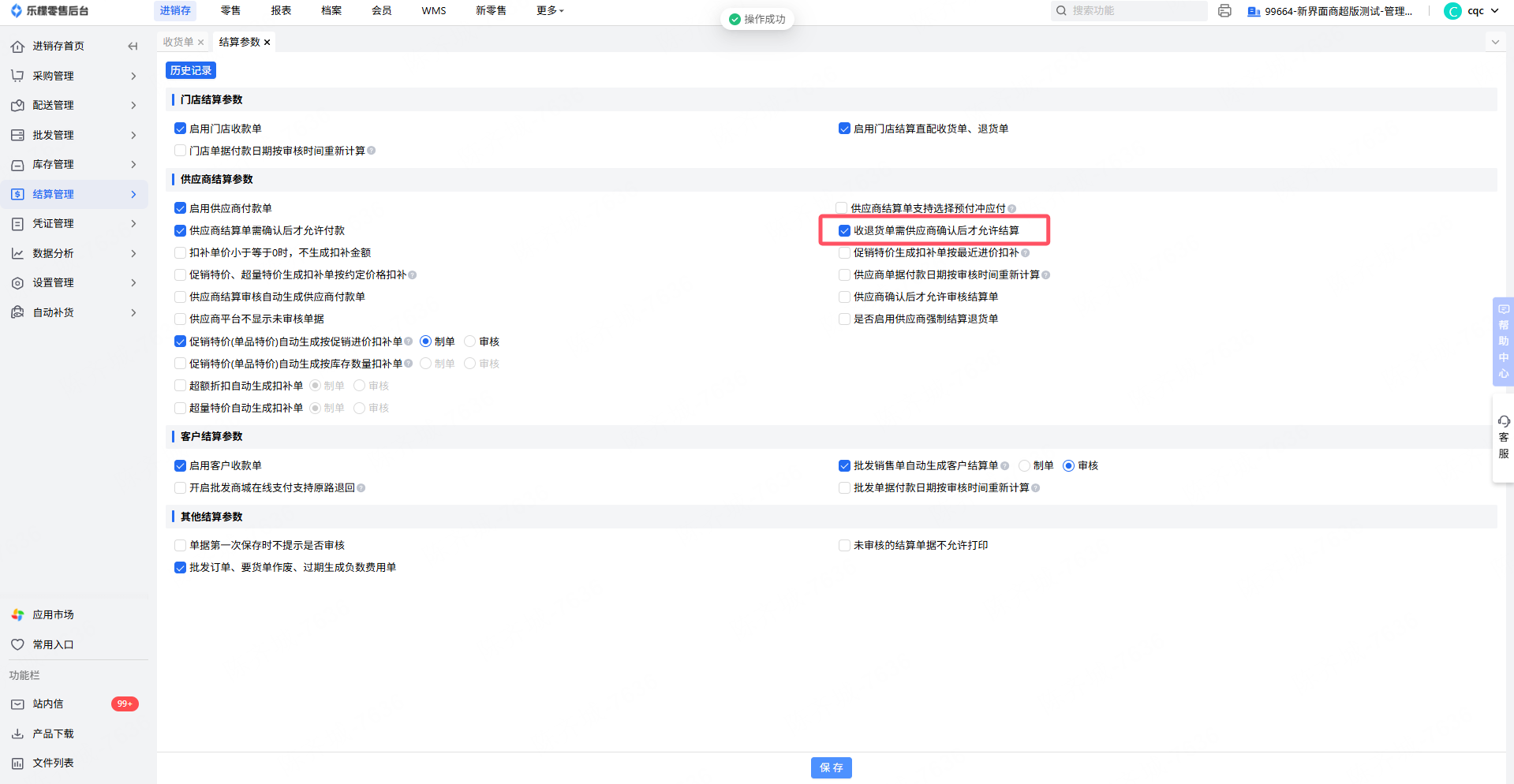
Task: Click the 产品下载 download icon
Action: tap(17, 734)
